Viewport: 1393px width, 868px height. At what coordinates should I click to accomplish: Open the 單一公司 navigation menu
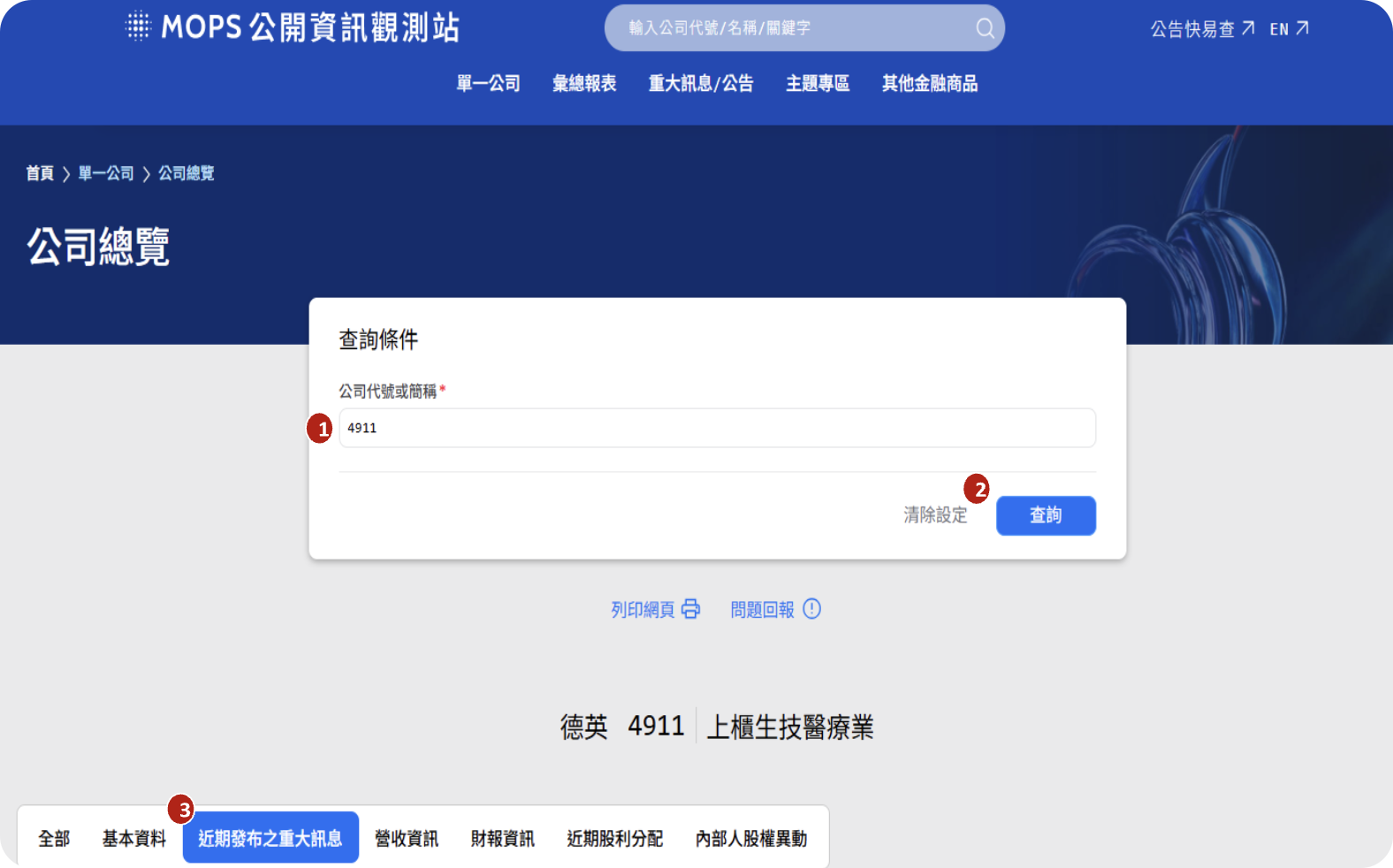pyautogui.click(x=488, y=84)
